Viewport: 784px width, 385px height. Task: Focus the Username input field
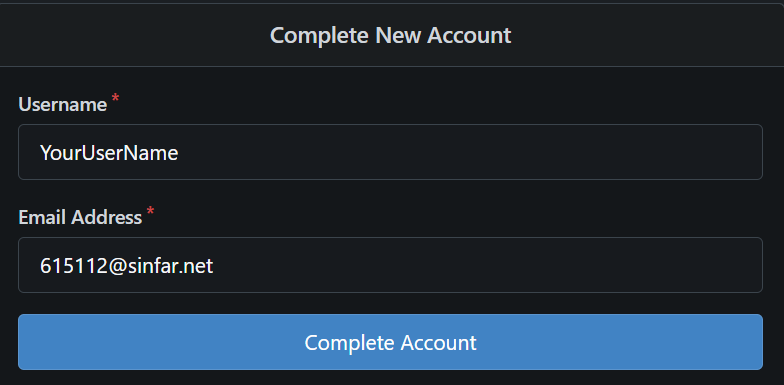tap(390, 152)
